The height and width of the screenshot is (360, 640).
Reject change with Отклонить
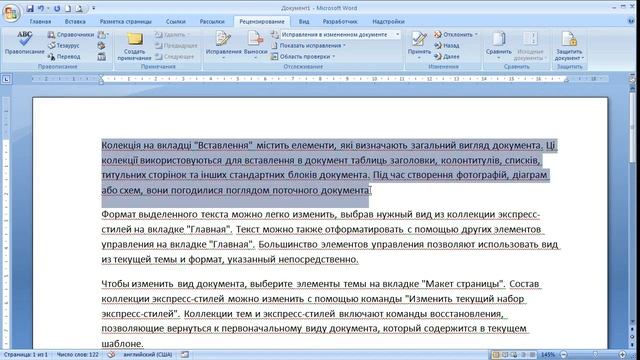pos(453,35)
